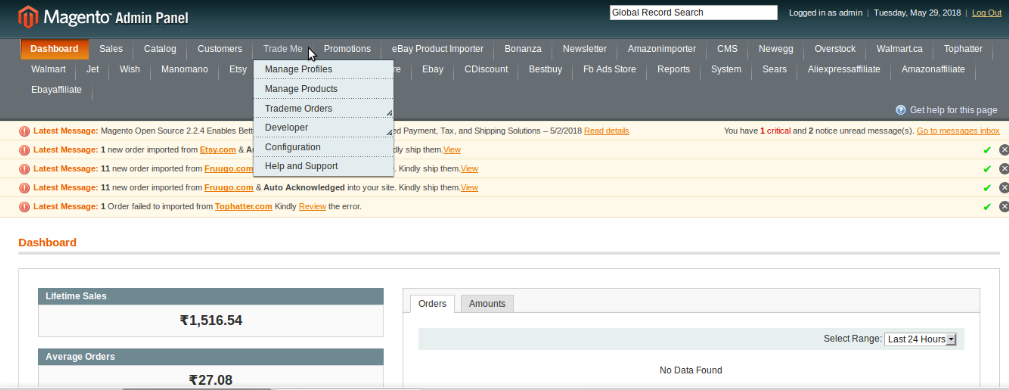The height and width of the screenshot is (390, 1009).
Task: Open the Ebayaffiliate menu
Action: click(x=57, y=89)
